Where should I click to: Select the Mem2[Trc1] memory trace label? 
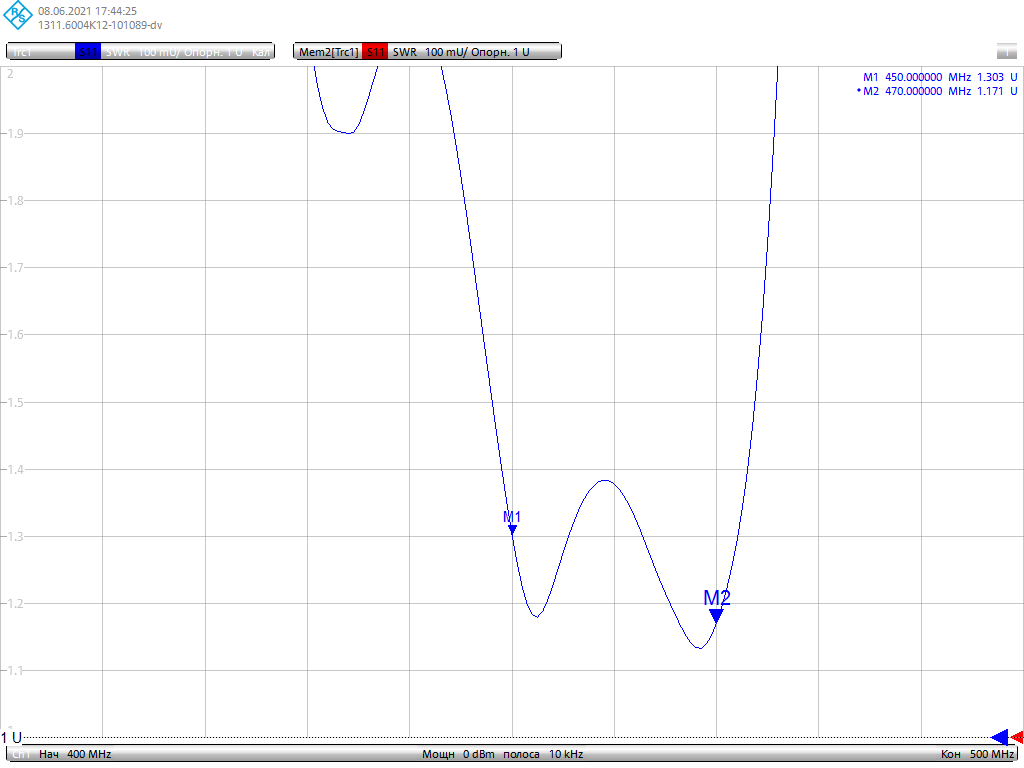click(x=328, y=52)
